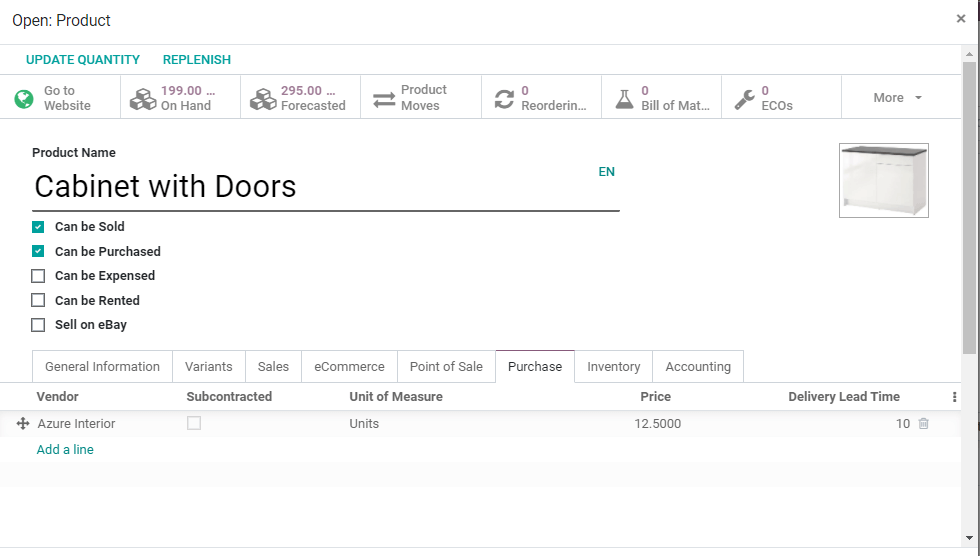Enable Can be Expensed checkbox
980x556 pixels.
38,276
